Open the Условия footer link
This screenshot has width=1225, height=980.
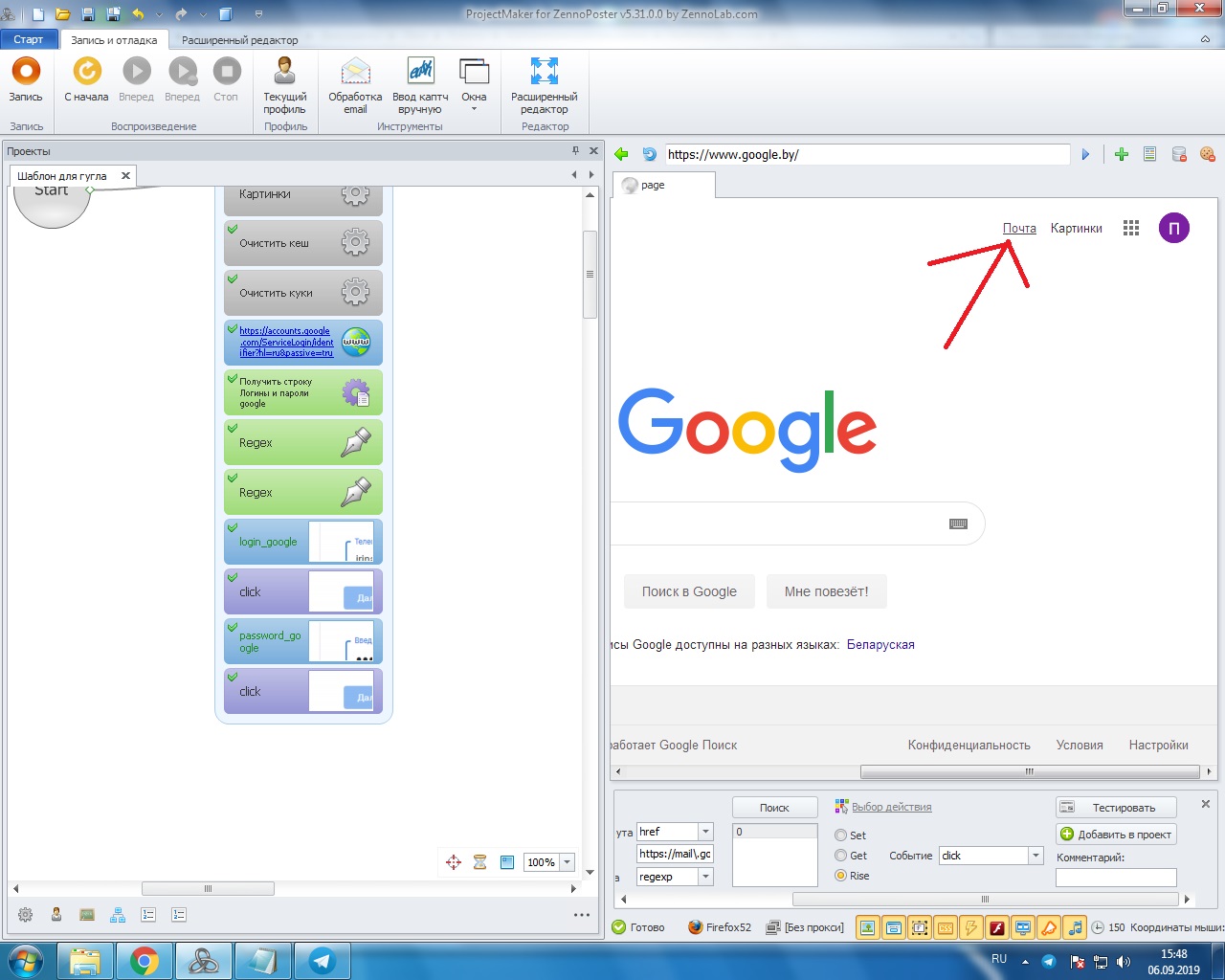(x=1080, y=745)
